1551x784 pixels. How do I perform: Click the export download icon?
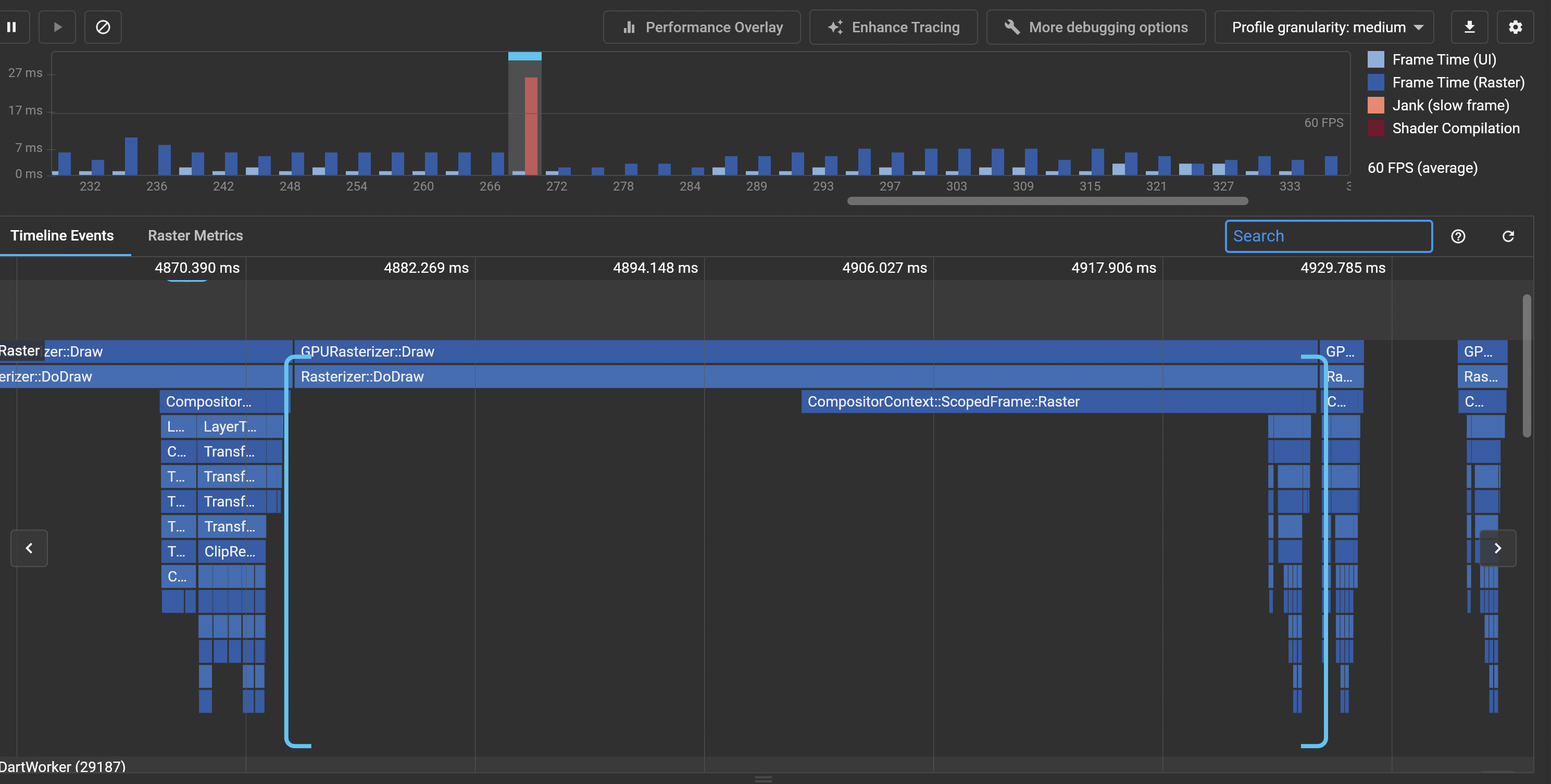(x=1469, y=27)
